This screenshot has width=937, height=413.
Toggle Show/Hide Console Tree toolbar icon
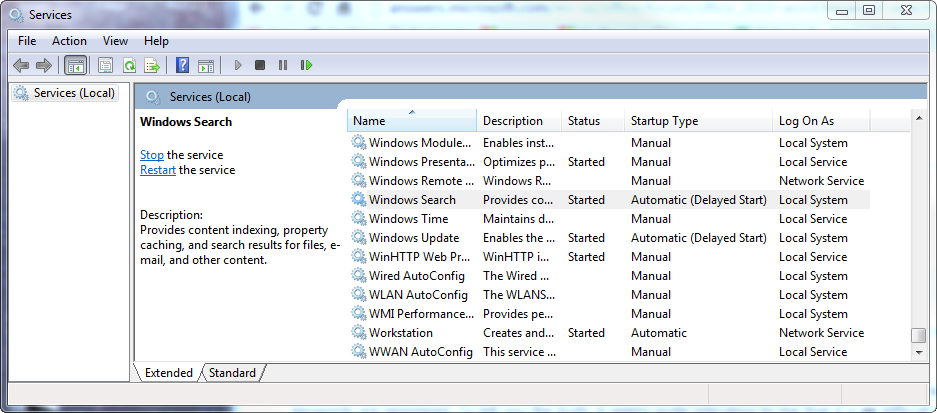pyautogui.click(x=75, y=65)
